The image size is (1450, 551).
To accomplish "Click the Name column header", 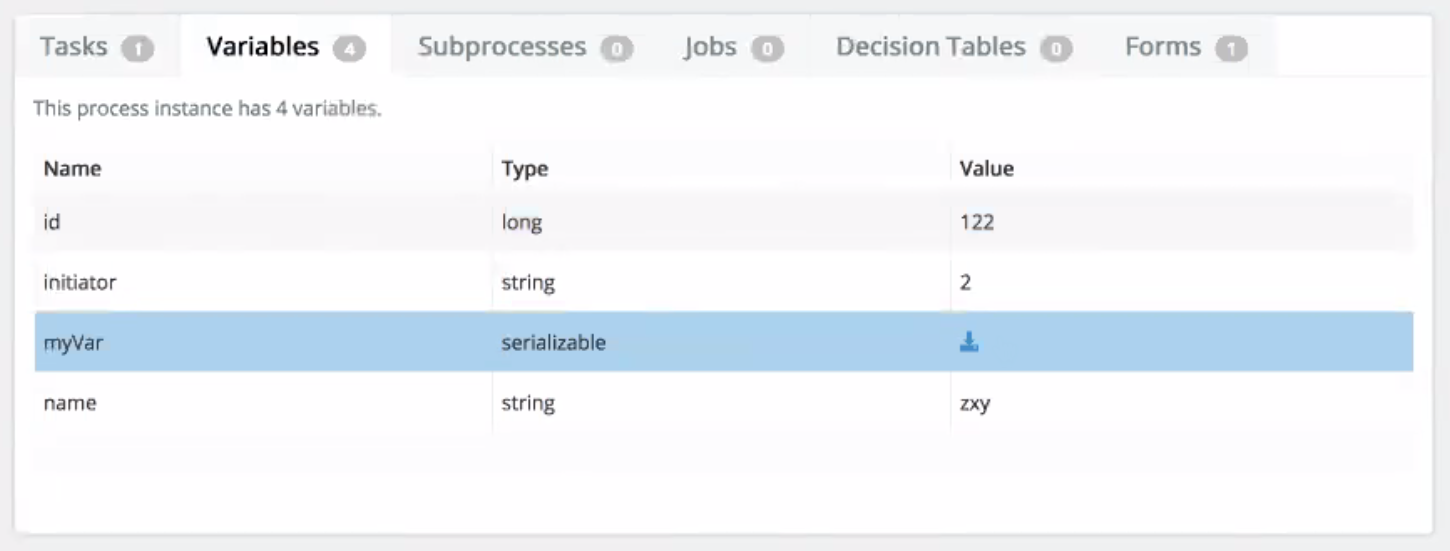I will 72,169.
